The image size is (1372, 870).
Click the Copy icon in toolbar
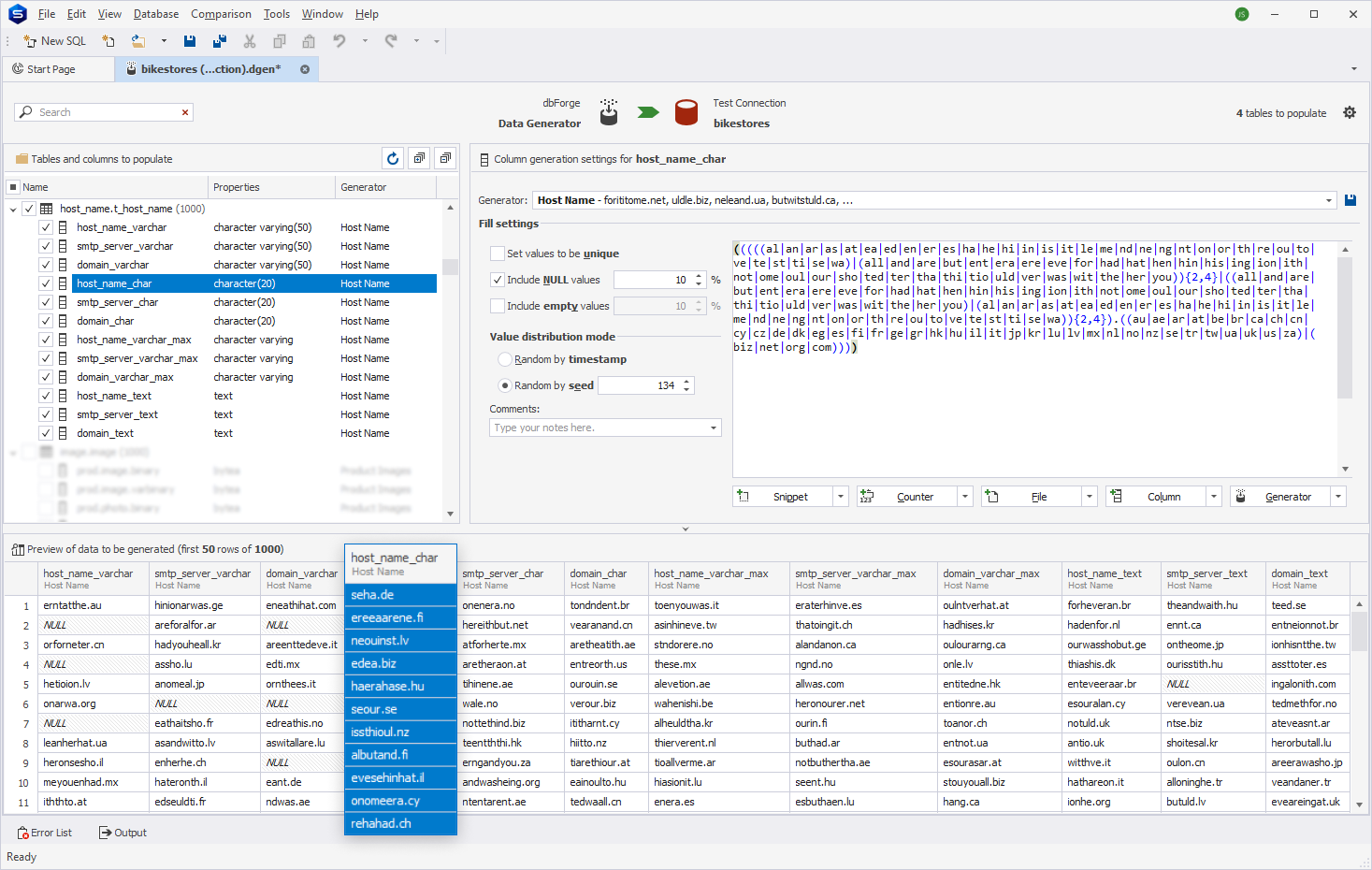pyautogui.click(x=280, y=41)
